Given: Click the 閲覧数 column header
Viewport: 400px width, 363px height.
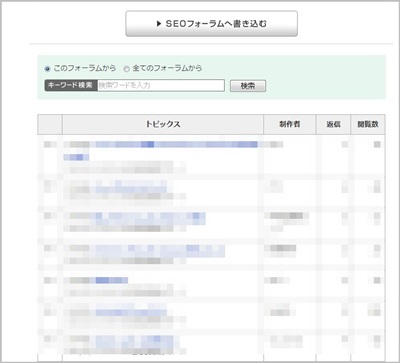Looking at the screenshot, I should [x=368, y=124].
